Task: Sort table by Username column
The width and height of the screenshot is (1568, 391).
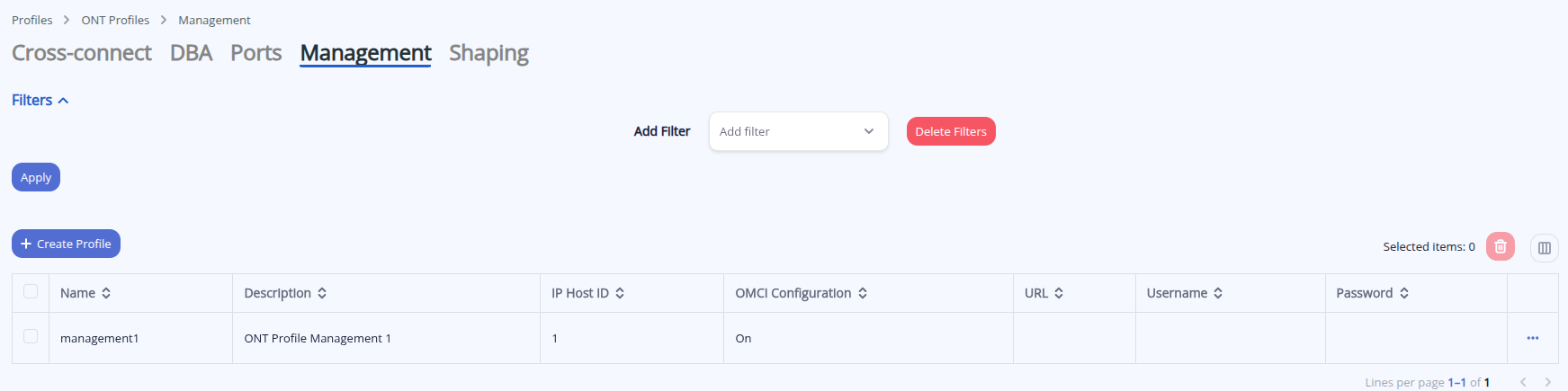Action: coord(1218,293)
